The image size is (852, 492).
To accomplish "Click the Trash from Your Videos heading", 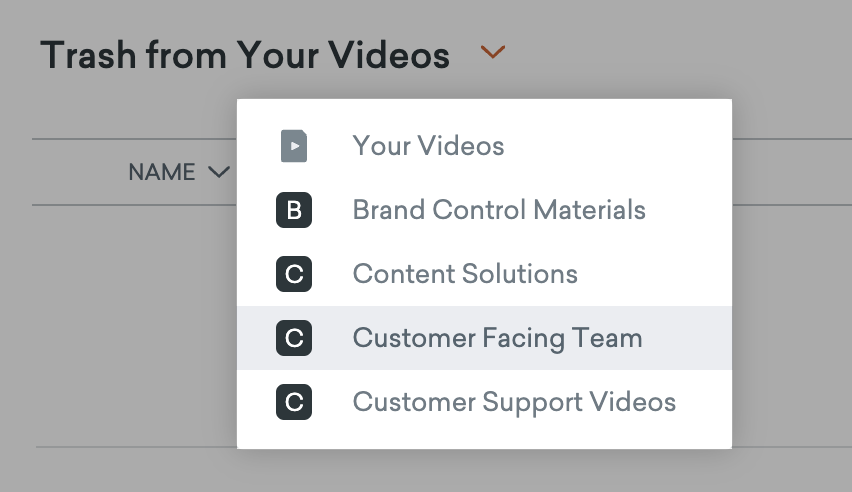I will pyautogui.click(x=245, y=55).
